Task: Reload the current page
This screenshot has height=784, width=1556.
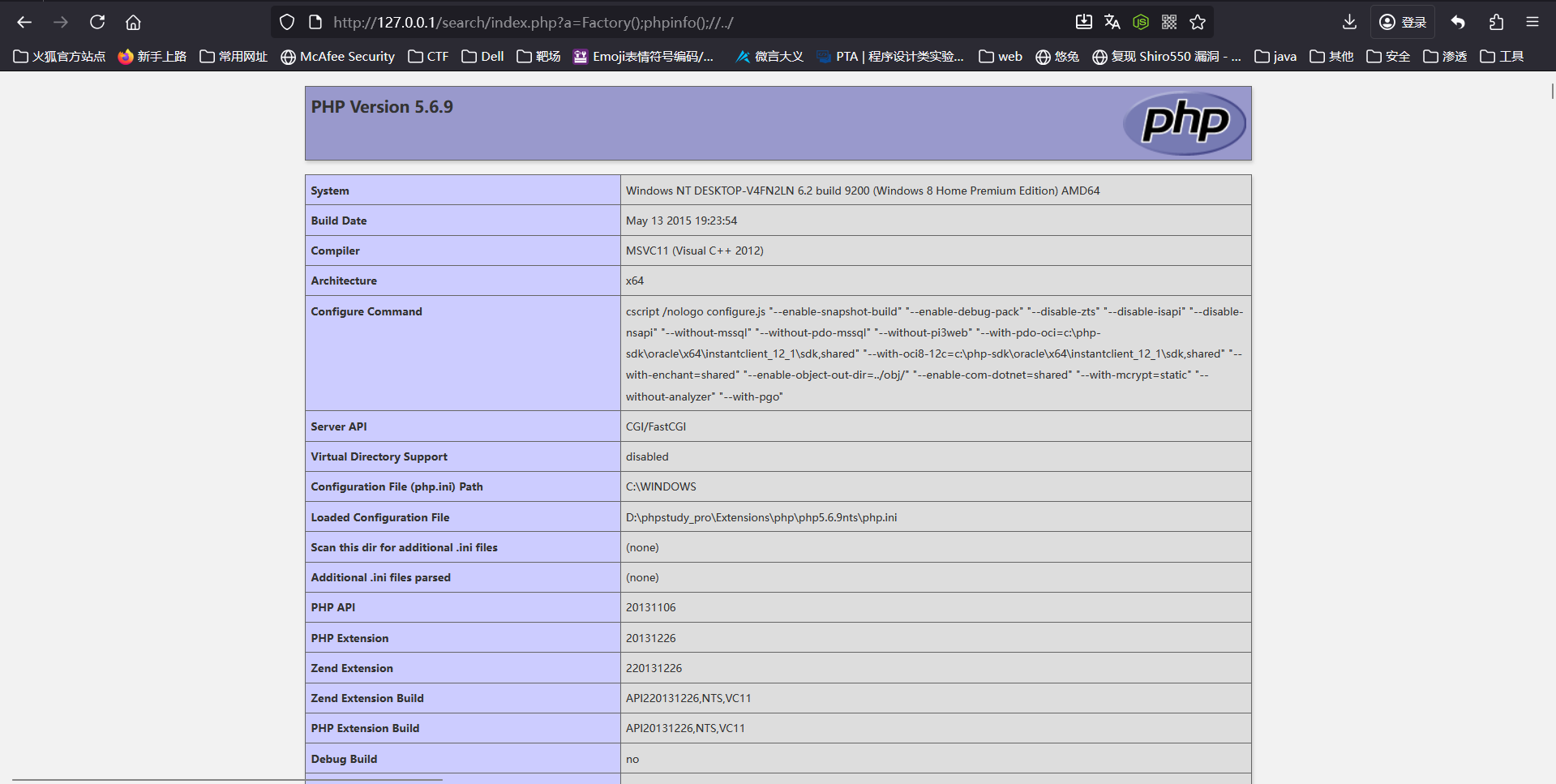Action: (97, 22)
